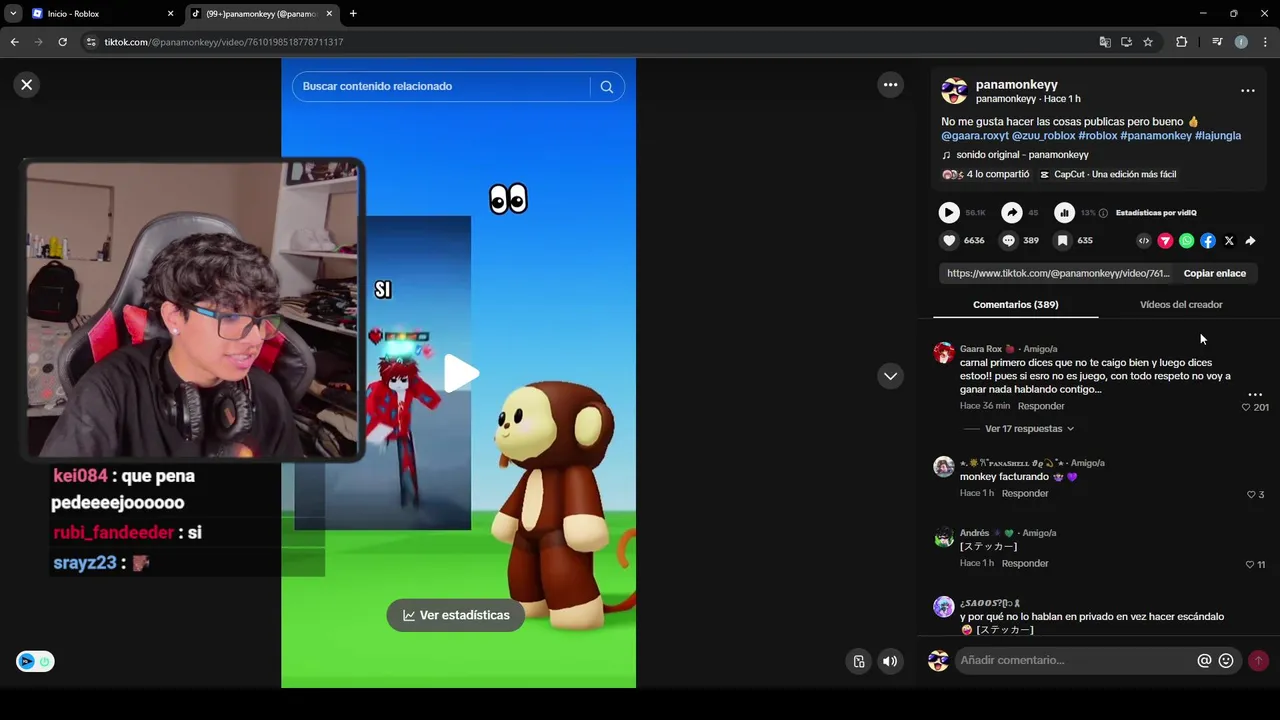Switch to 'Videos del creador' tab

point(1181,305)
